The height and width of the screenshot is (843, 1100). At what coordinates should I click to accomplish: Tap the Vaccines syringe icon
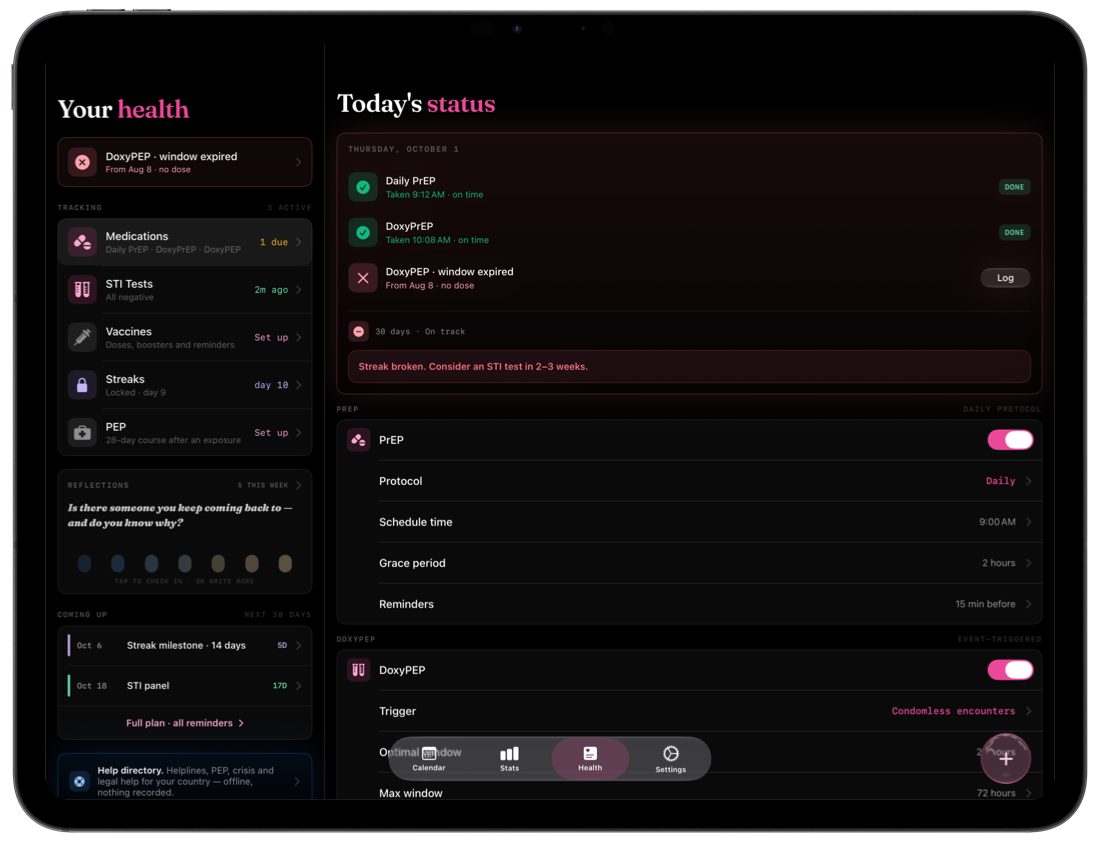[x=82, y=337]
